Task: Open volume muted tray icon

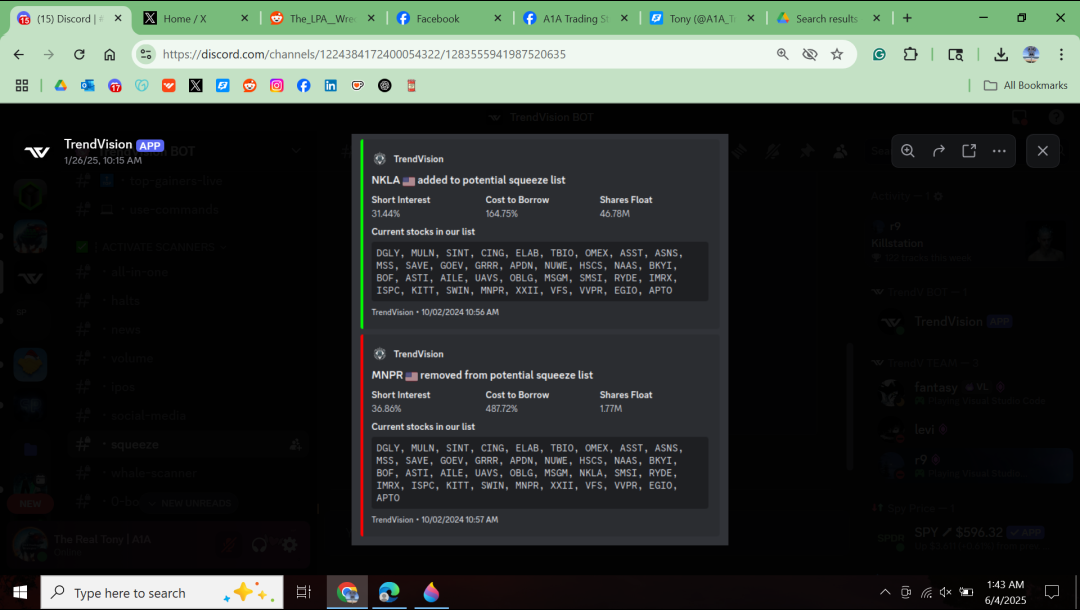Action: [x=946, y=592]
